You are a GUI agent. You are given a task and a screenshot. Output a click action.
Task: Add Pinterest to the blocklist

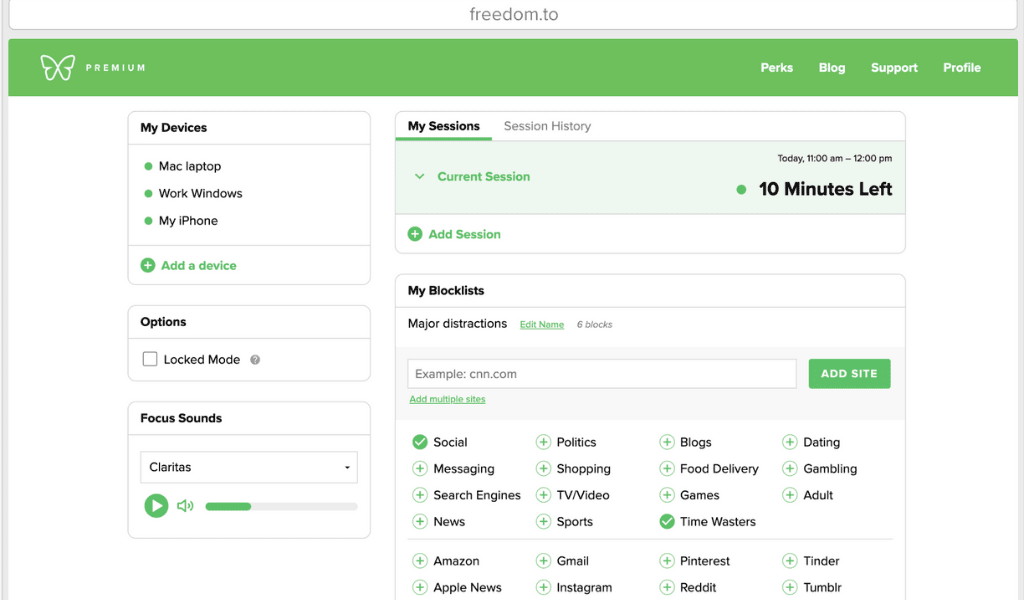667,561
